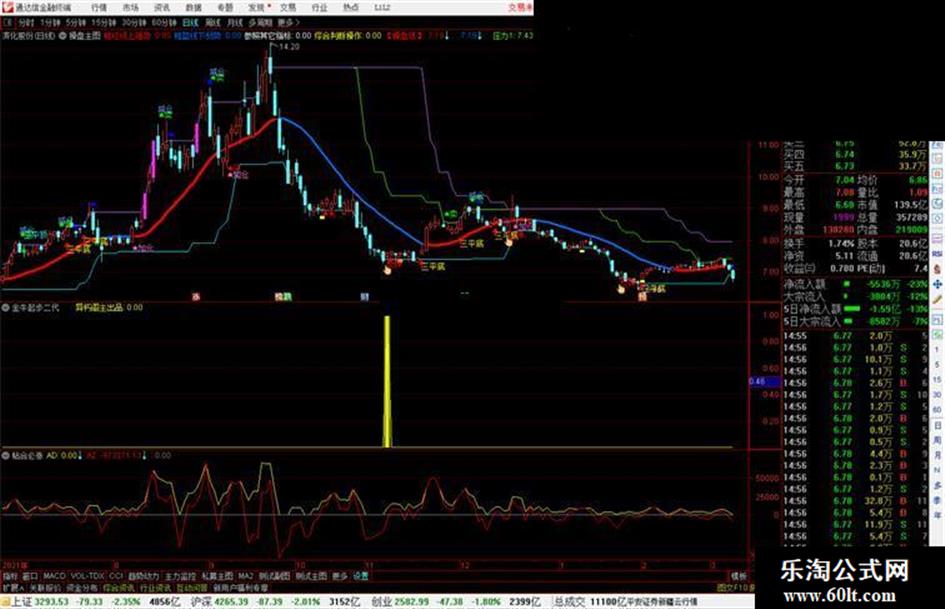The height and width of the screenshot is (609, 945).
Task: Click the 今开 7.04 value
Action: [844, 180]
